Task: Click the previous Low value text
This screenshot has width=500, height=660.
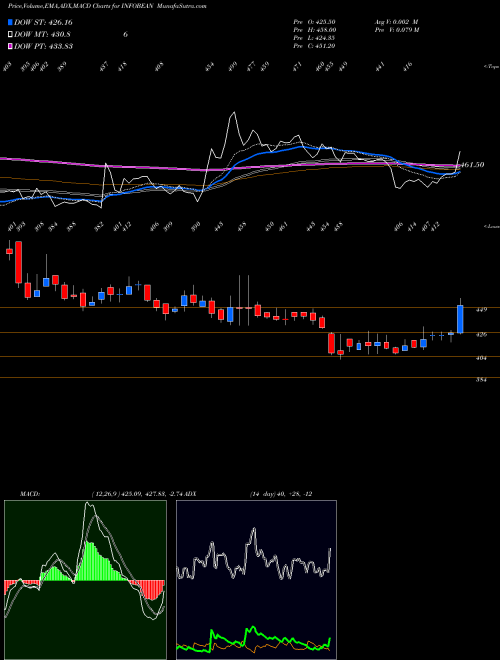Action: 314,38
